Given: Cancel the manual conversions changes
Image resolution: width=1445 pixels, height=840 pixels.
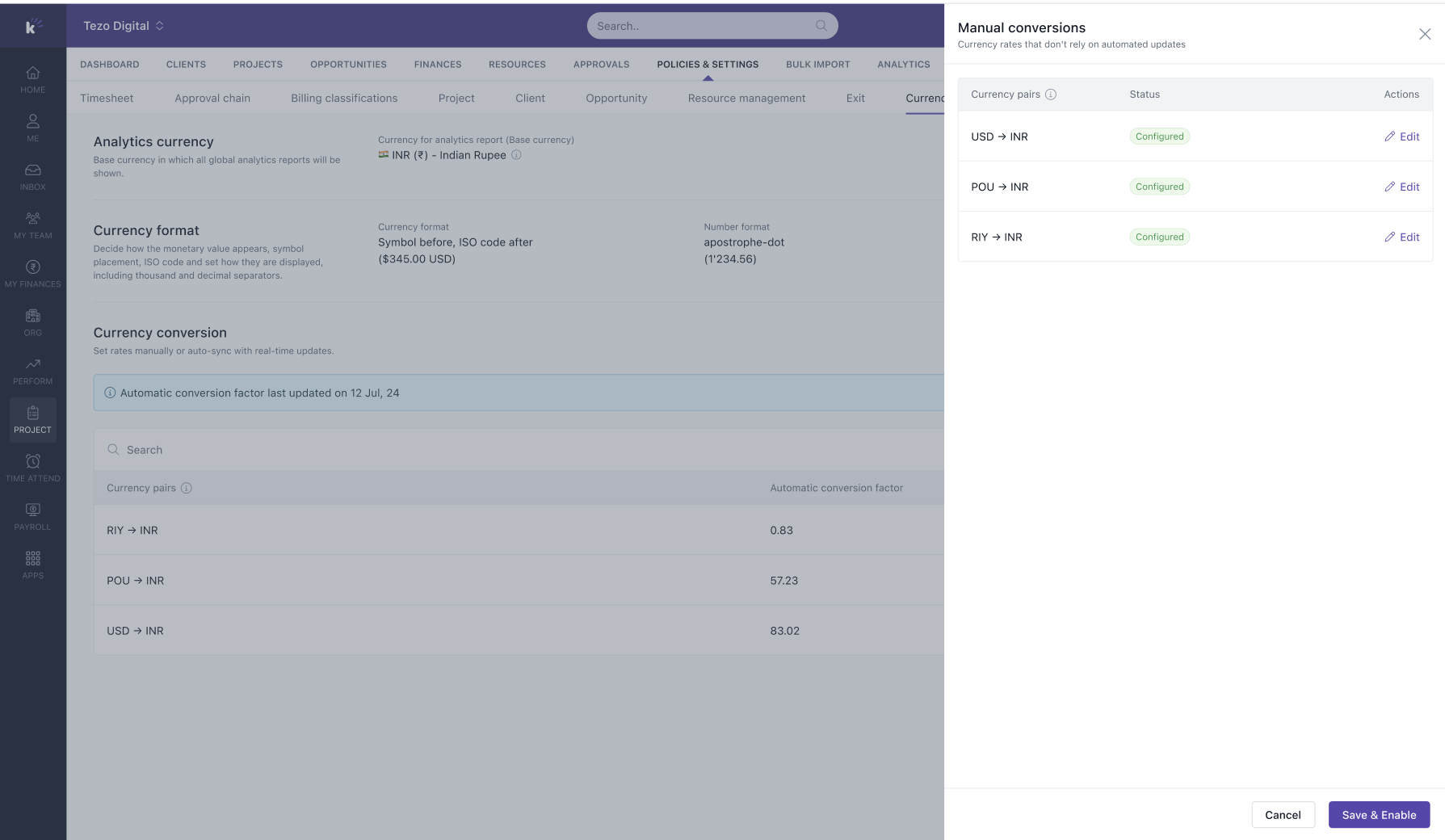Looking at the screenshot, I should pos(1283,815).
